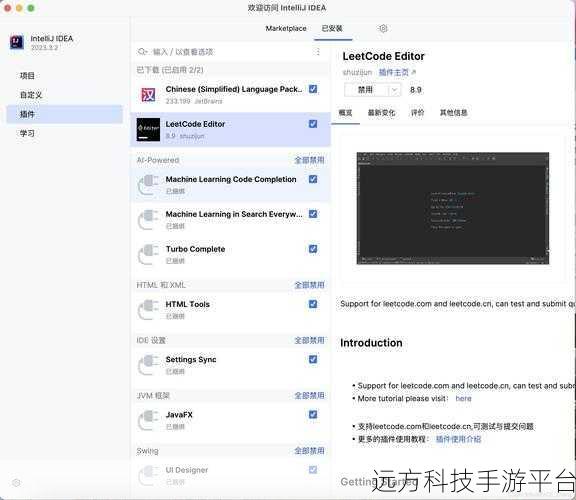The width and height of the screenshot is (576, 500).
Task: Click the search magnifier icon in plugin search
Action: [142, 52]
